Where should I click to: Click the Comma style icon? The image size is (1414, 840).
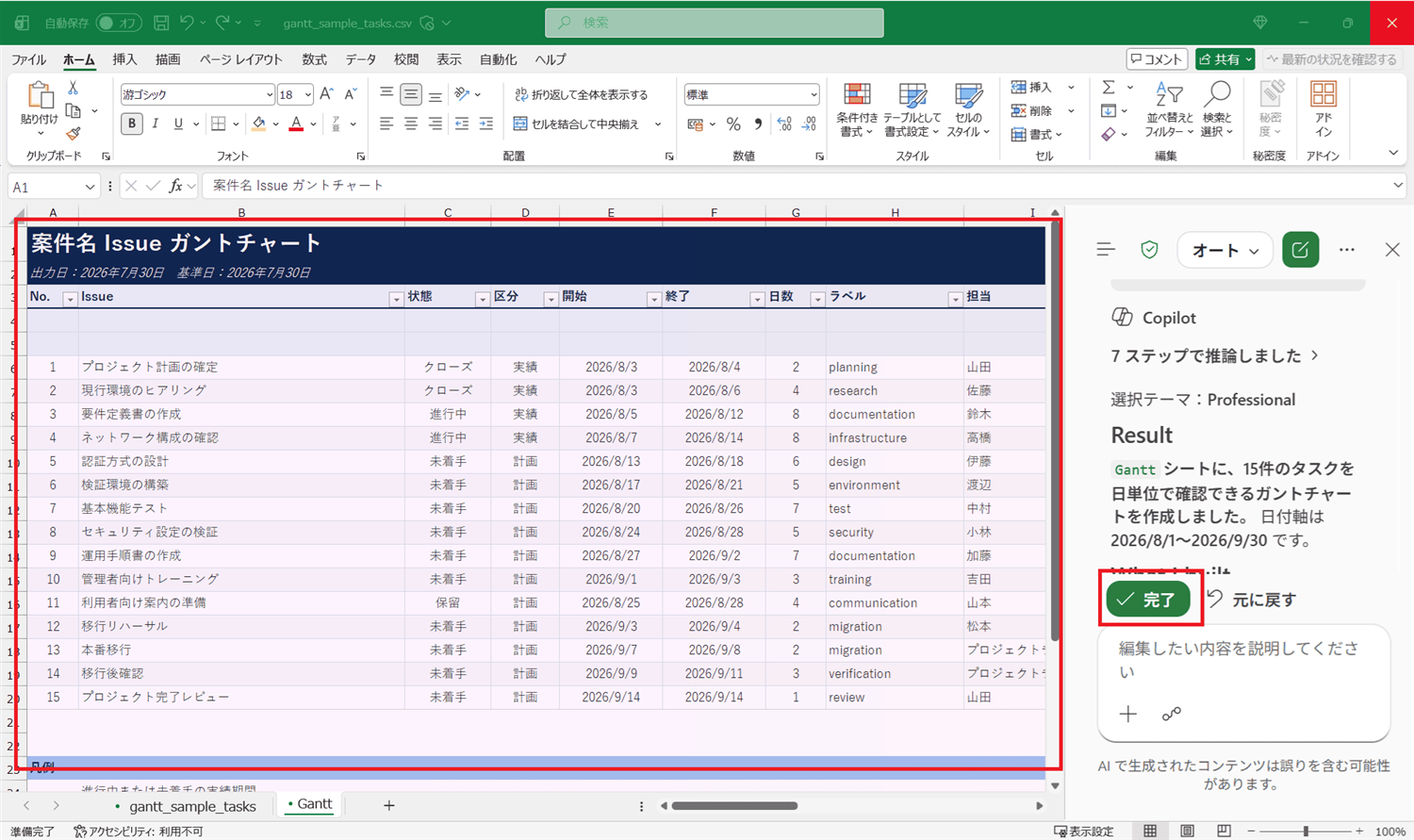(x=758, y=124)
